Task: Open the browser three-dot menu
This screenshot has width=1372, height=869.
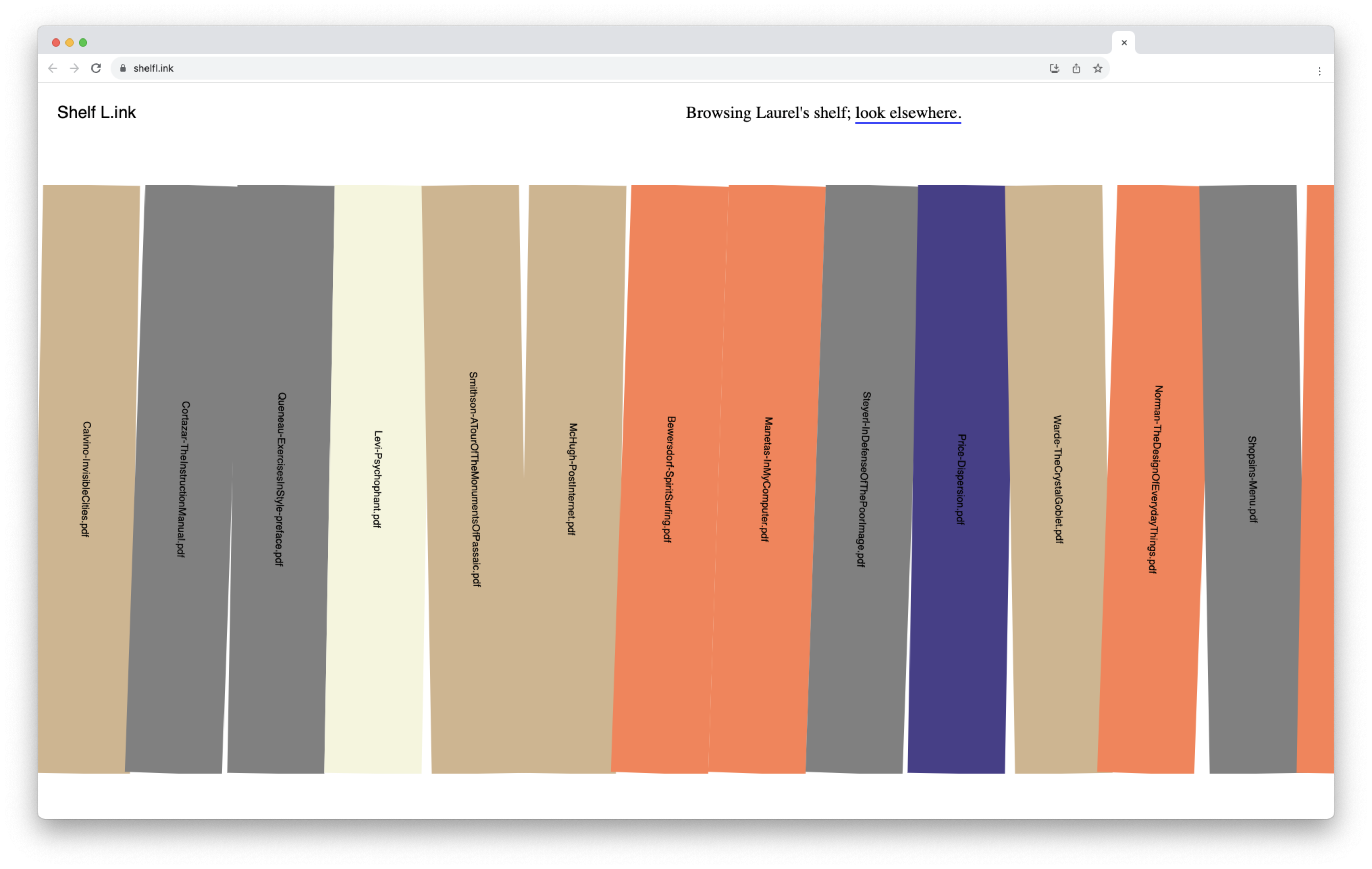Action: tap(1319, 71)
